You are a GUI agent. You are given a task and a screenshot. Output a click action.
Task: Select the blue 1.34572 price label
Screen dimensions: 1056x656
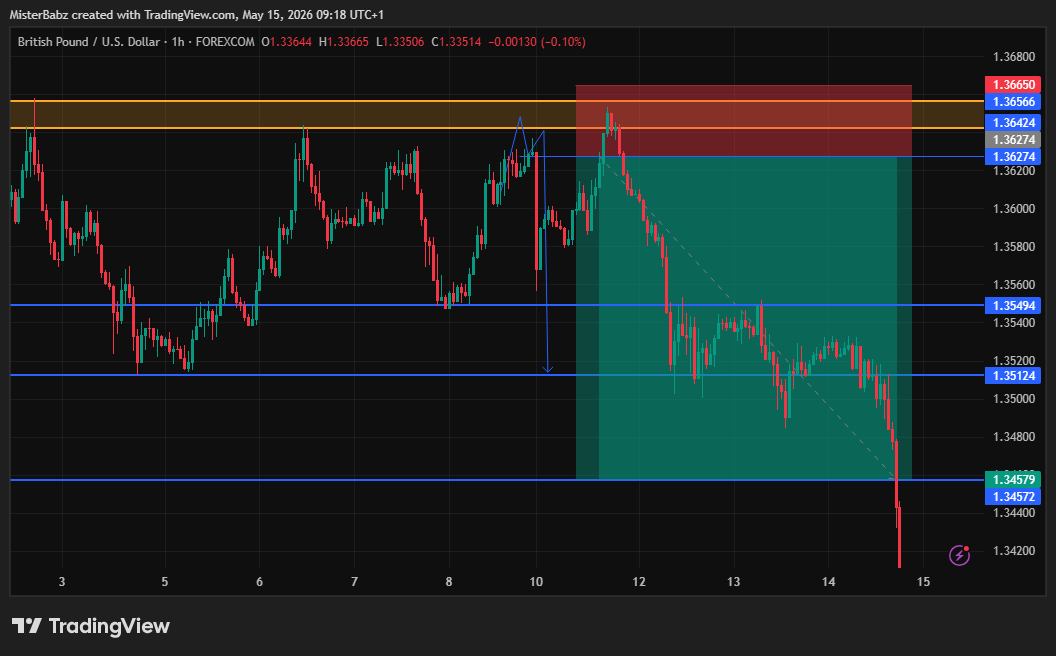1013,496
